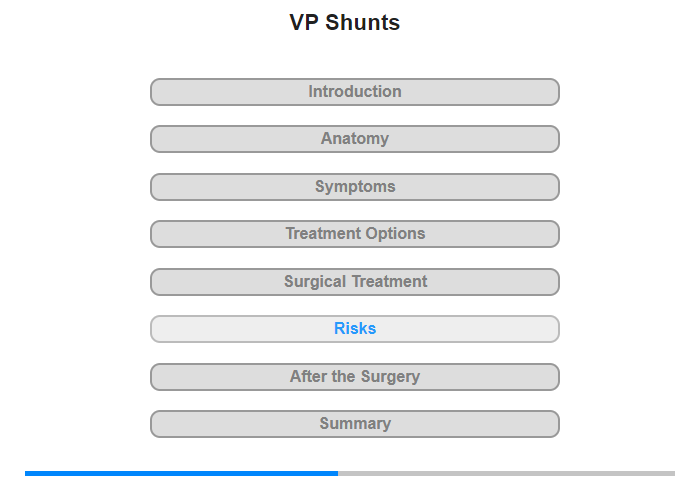Jump to Surgical Treatment section

[354, 282]
